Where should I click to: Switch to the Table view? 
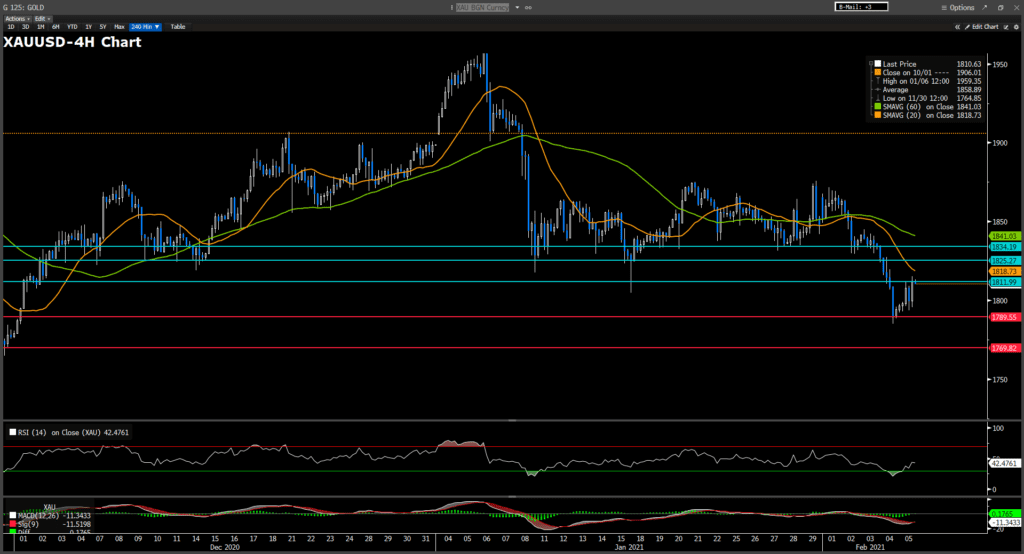pos(178,27)
